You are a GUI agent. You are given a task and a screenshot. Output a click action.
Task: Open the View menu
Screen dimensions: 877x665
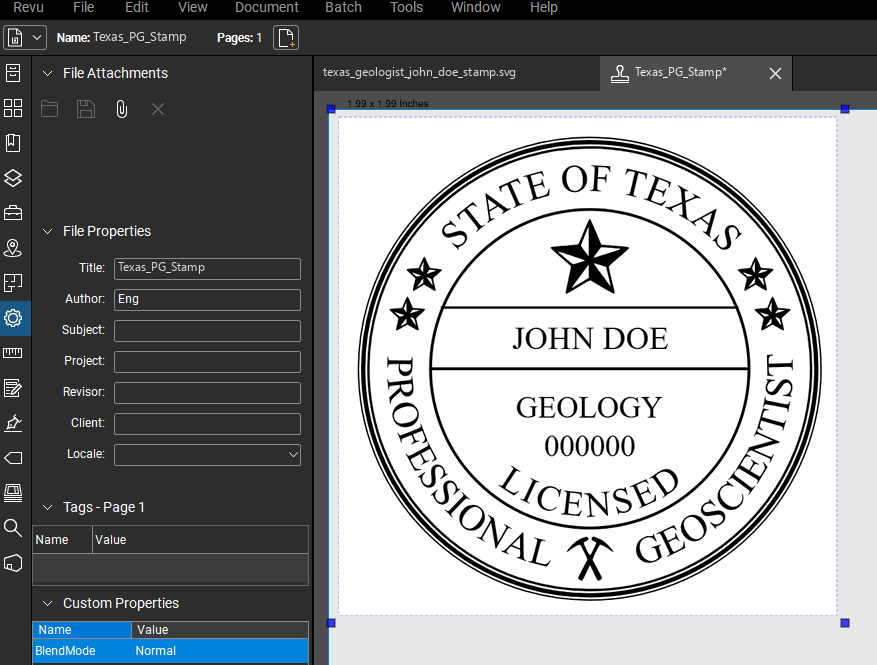(x=192, y=7)
